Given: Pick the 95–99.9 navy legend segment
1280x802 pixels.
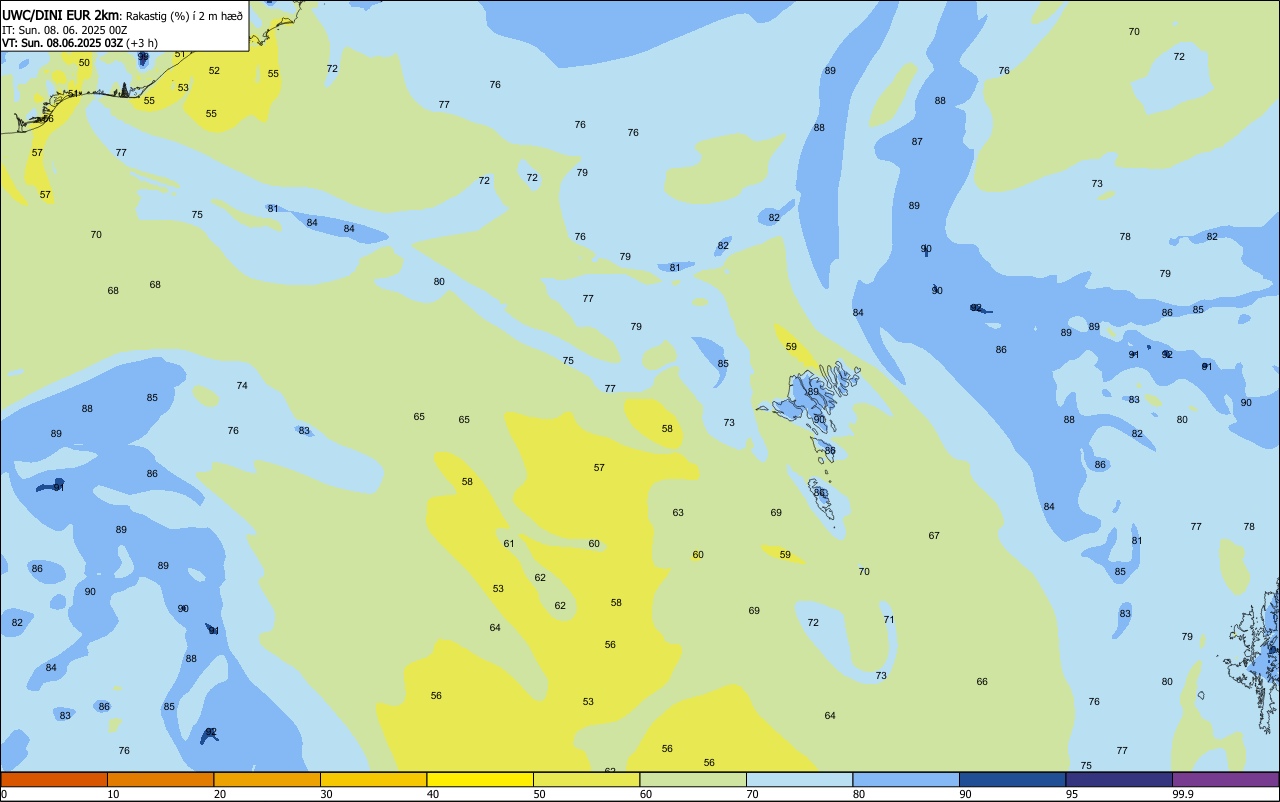Looking at the screenshot, I should (x=1119, y=779).
